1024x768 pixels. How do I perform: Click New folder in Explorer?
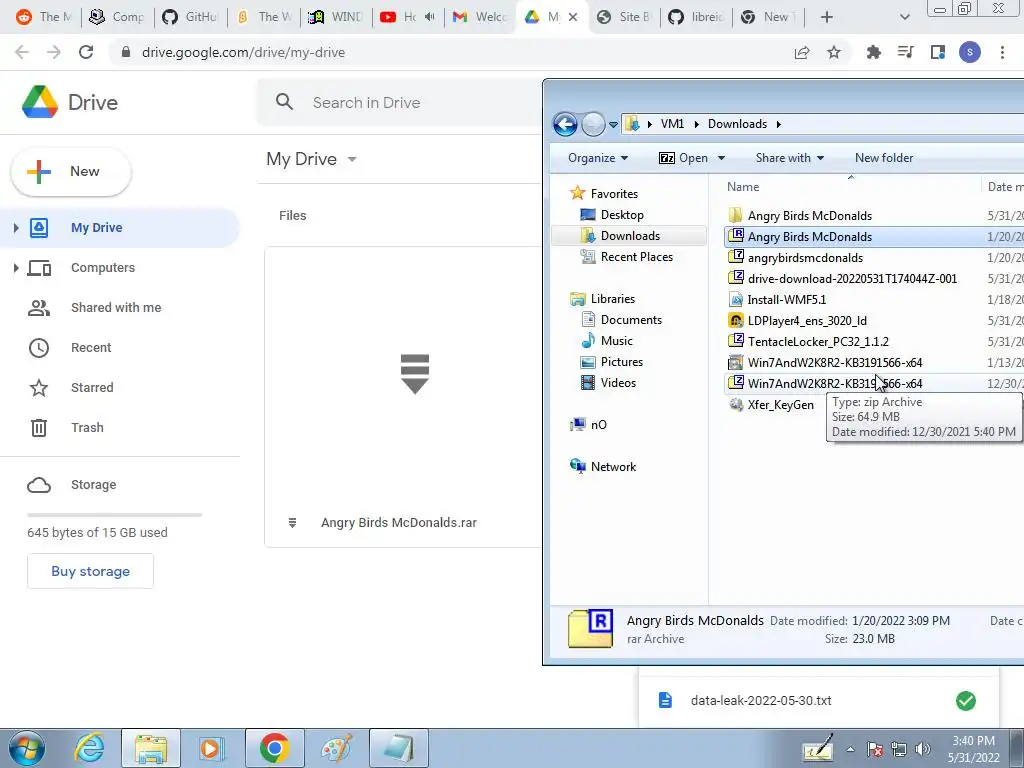(884, 158)
